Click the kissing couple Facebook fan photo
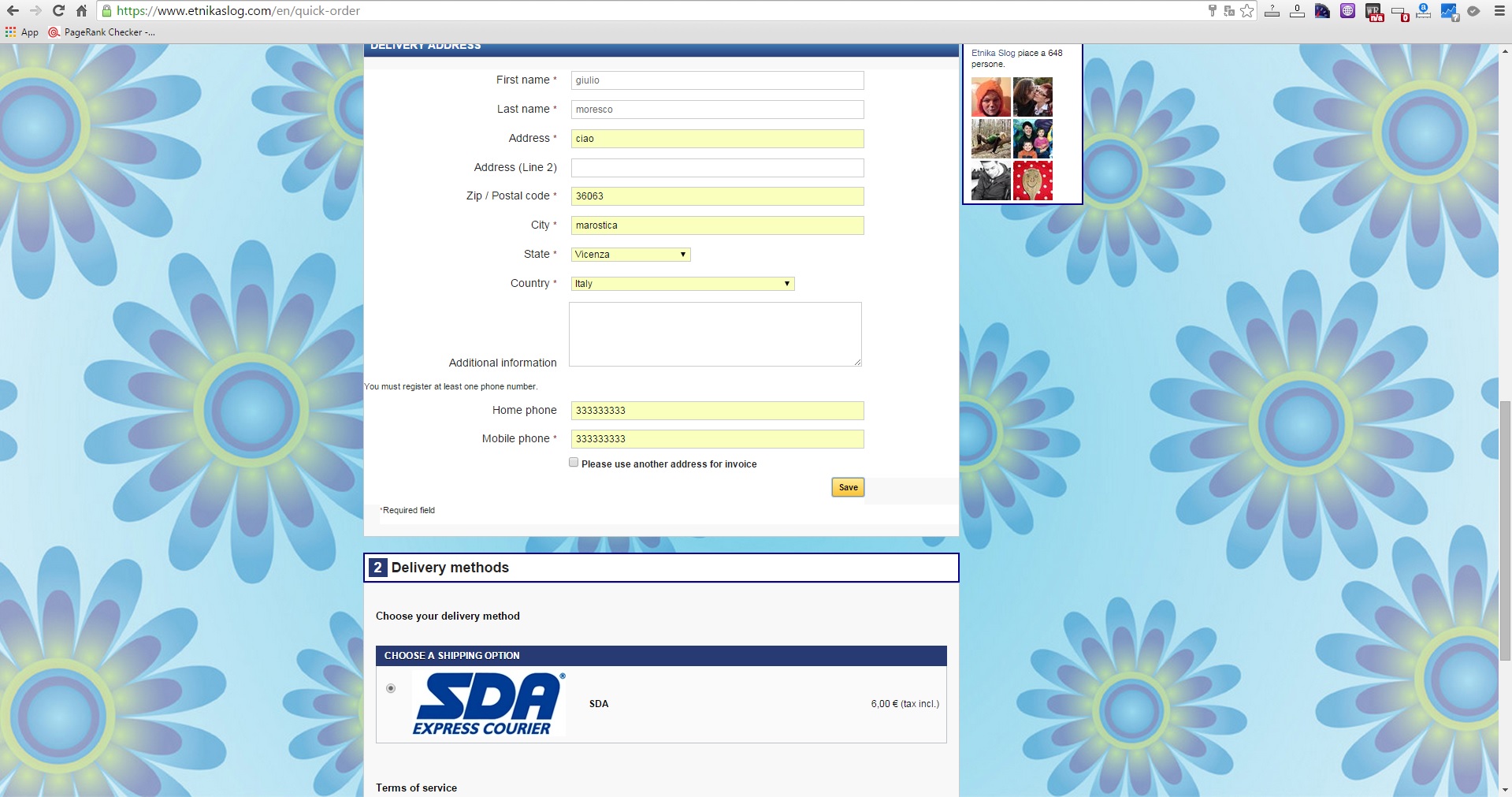Viewport: 1512px width, 797px height. pyautogui.click(x=1033, y=97)
